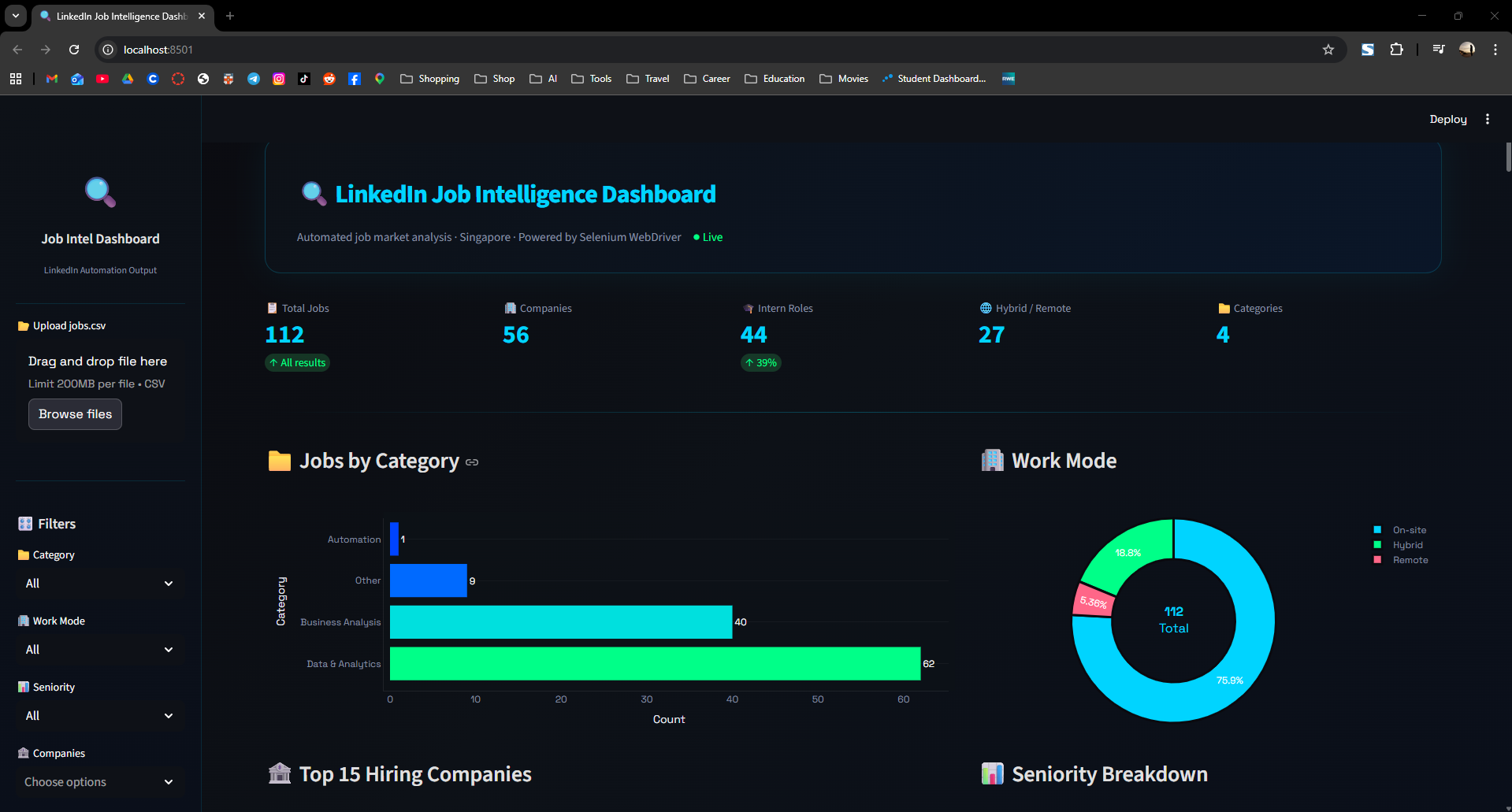Open the Companies Choose options multiselect
This screenshot has width=1512, height=812.
point(100,782)
